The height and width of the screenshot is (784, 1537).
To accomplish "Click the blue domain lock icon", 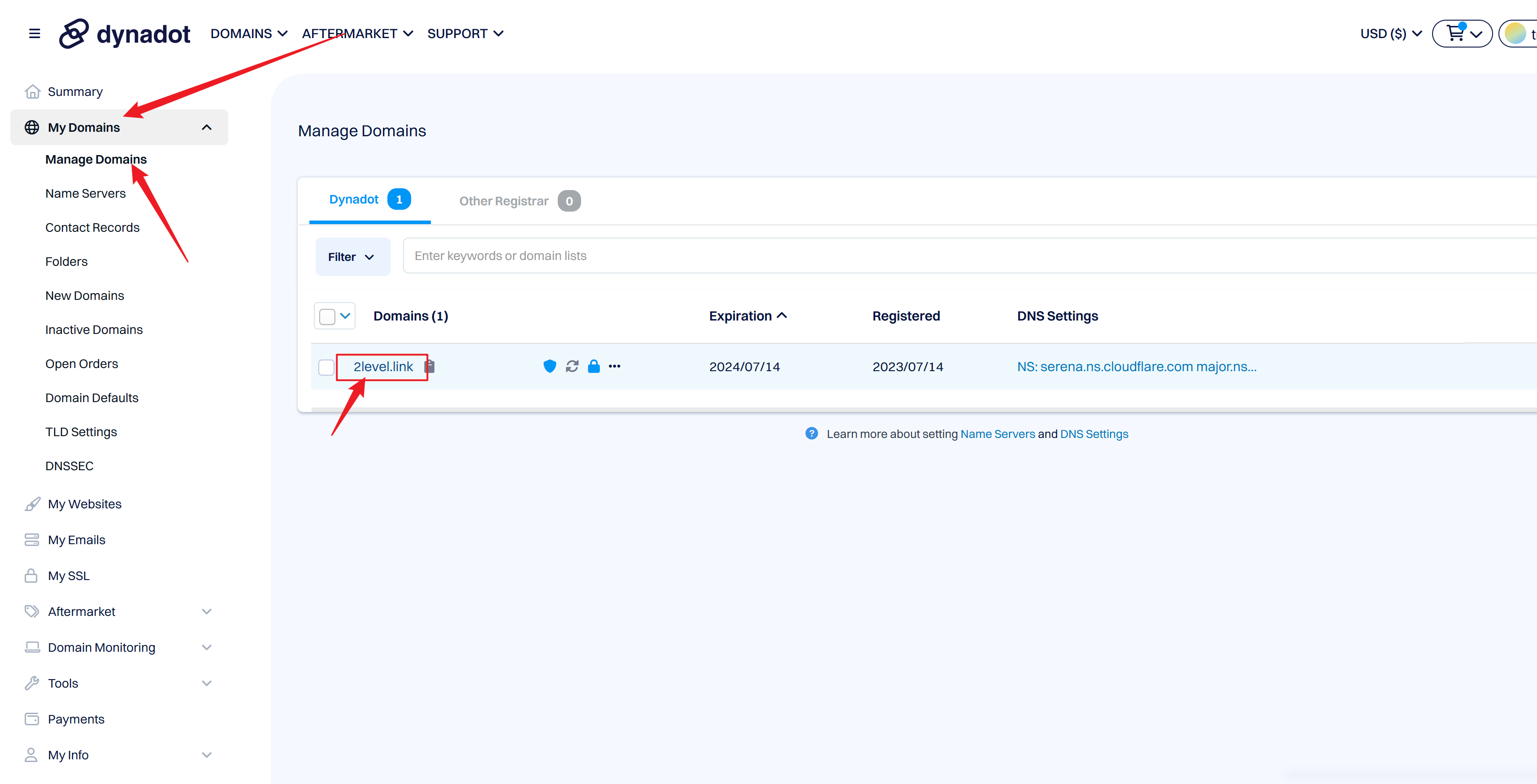I will click(x=594, y=366).
